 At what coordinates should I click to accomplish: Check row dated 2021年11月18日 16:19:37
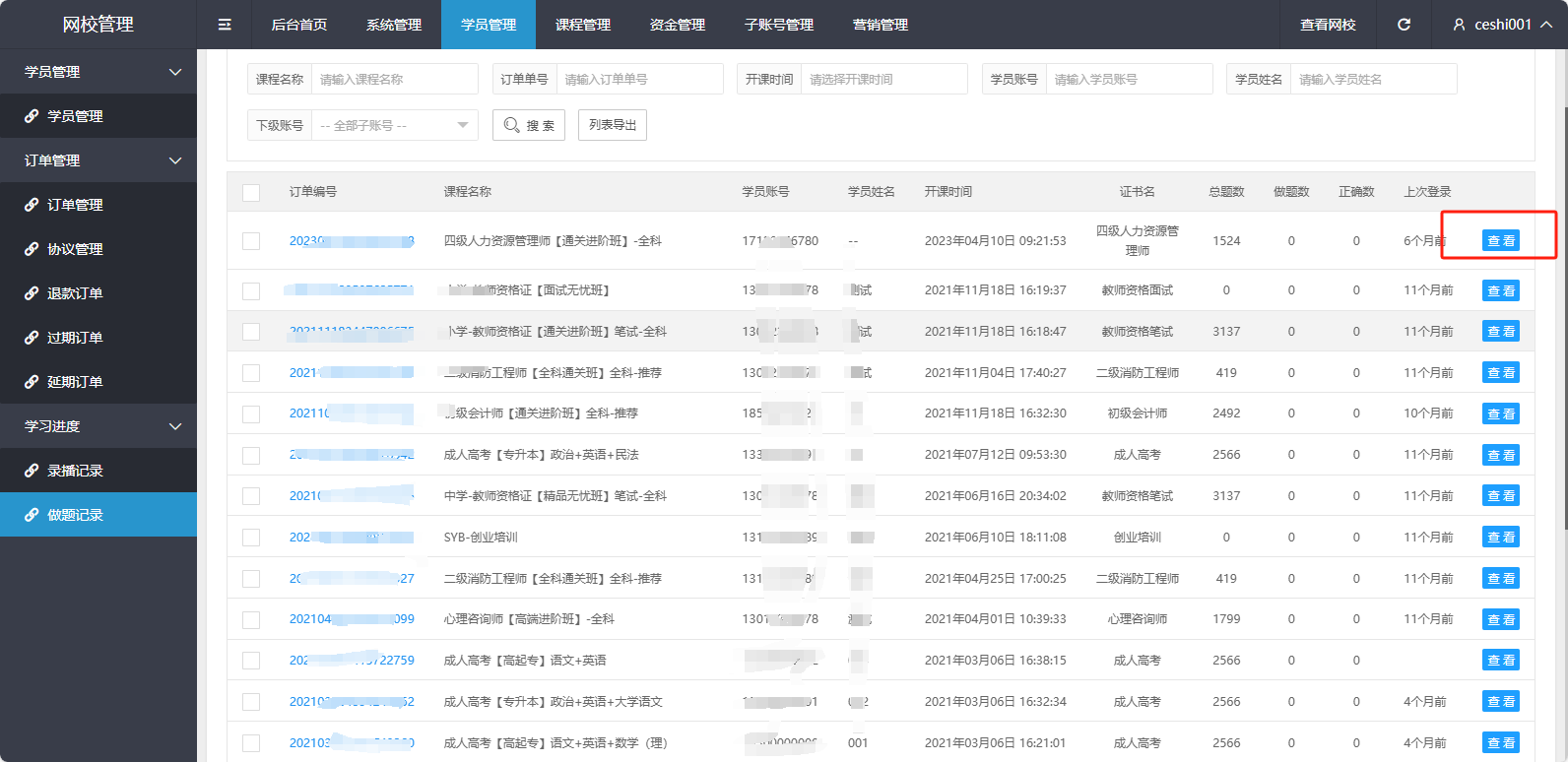251,290
